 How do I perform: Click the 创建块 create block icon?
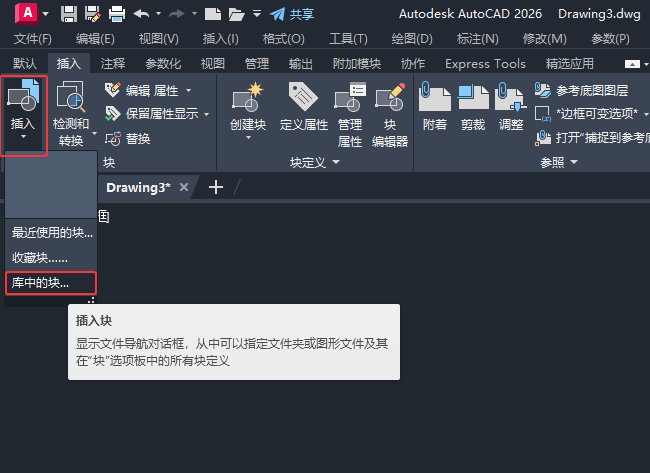point(248,97)
